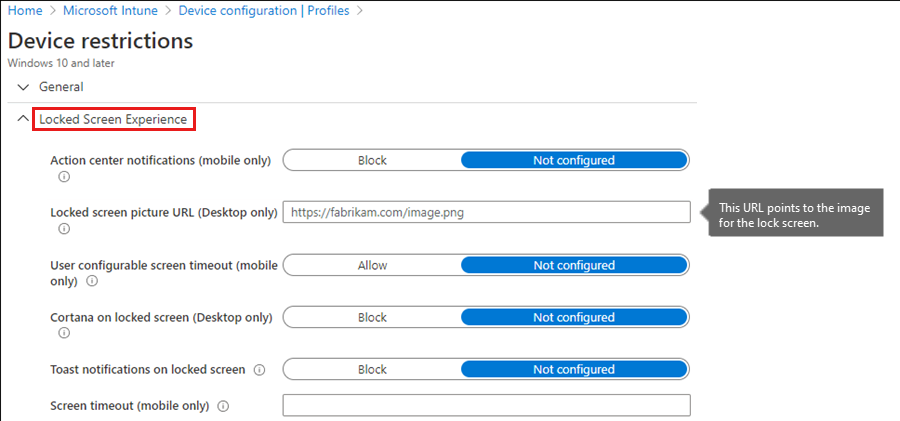Click the Screen timeout input field
The height and width of the screenshot is (421, 900).
486,405
